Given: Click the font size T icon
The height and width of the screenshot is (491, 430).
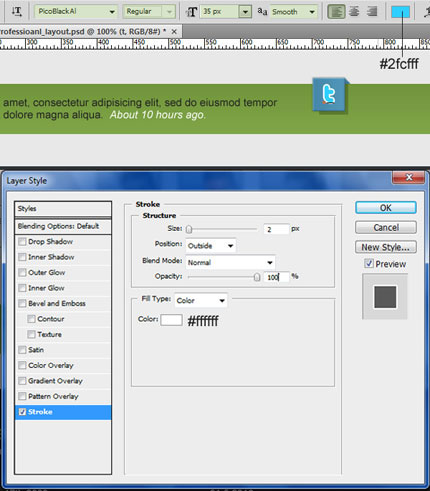Looking at the screenshot, I should click(192, 12).
